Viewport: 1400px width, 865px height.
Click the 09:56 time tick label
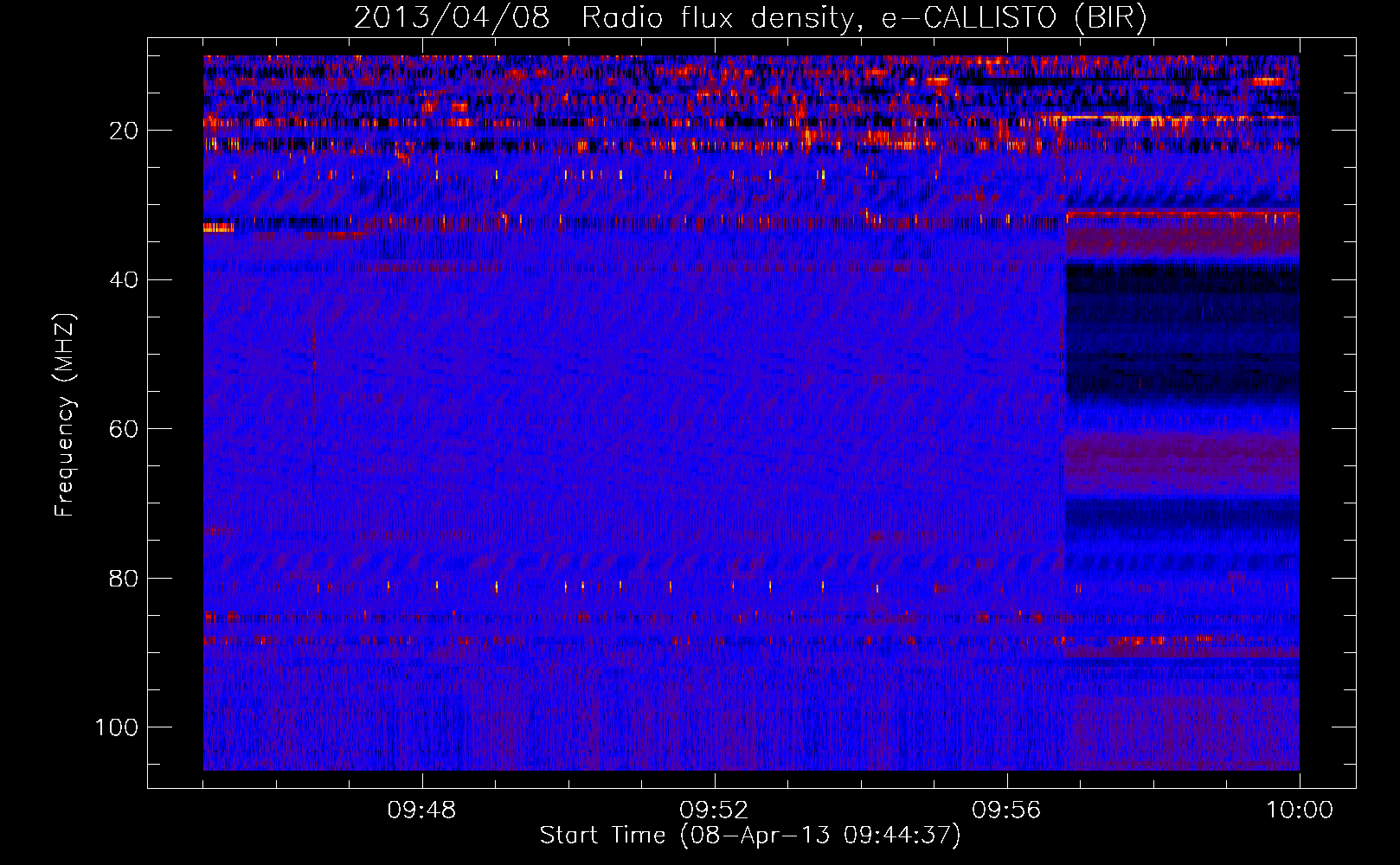(x=1006, y=811)
